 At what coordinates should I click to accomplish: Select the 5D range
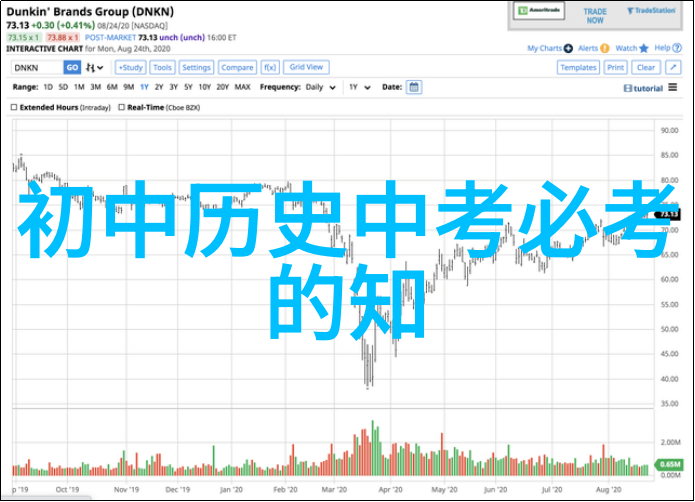point(63,87)
